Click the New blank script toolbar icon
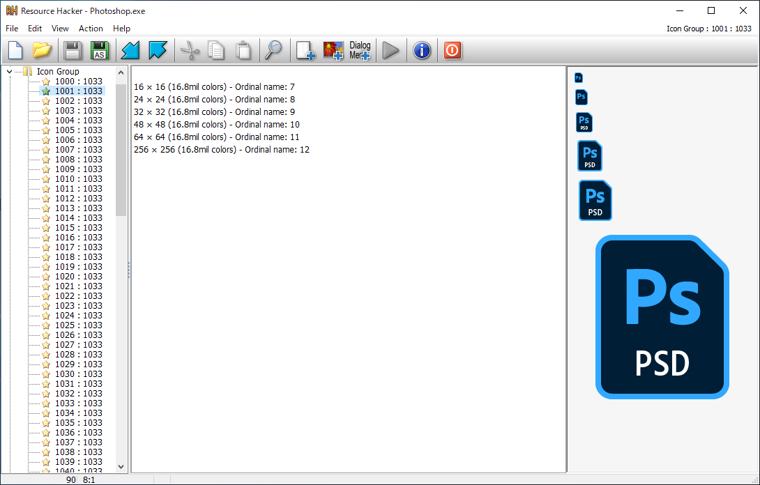Viewport: 760px width, 485px height. tap(16, 50)
